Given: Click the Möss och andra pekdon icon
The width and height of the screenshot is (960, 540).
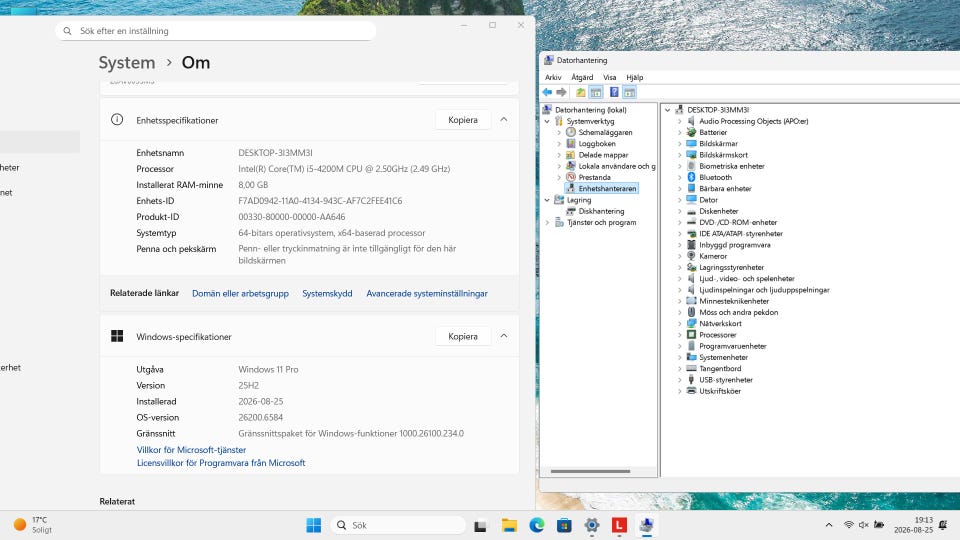Looking at the screenshot, I should 691,312.
